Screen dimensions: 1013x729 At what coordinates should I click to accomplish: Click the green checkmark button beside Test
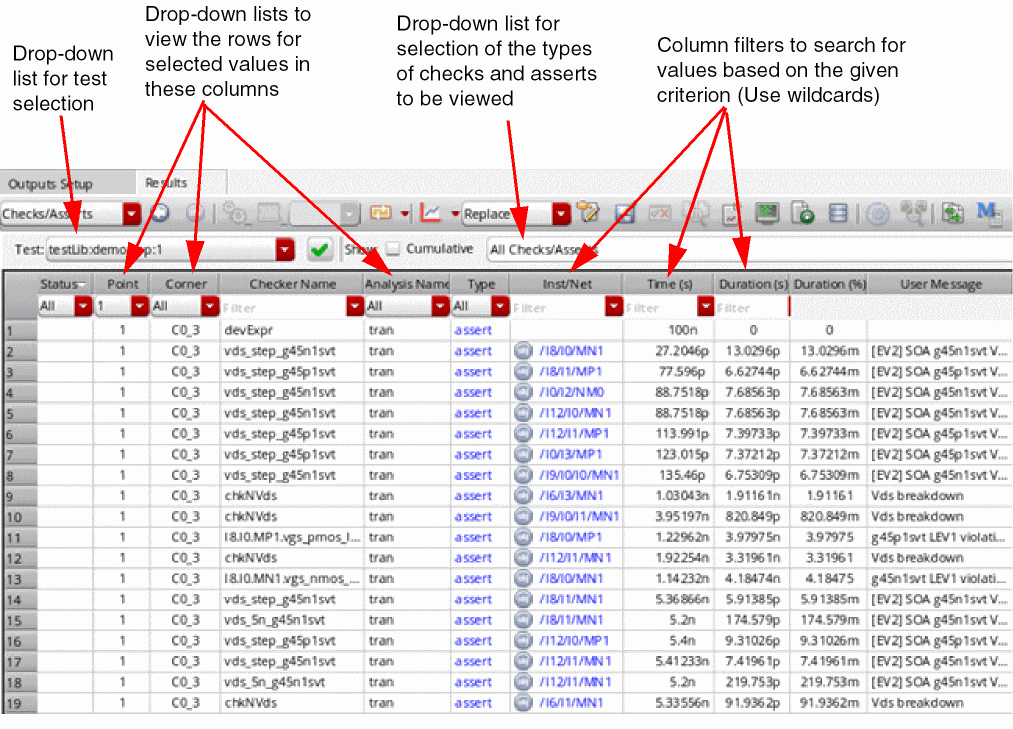(320, 250)
